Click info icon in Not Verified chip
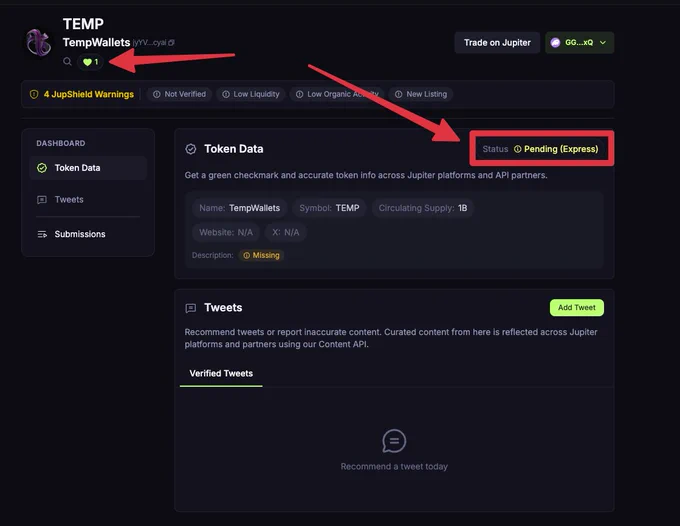Viewport: 680px width, 526px height. tap(157, 94)
